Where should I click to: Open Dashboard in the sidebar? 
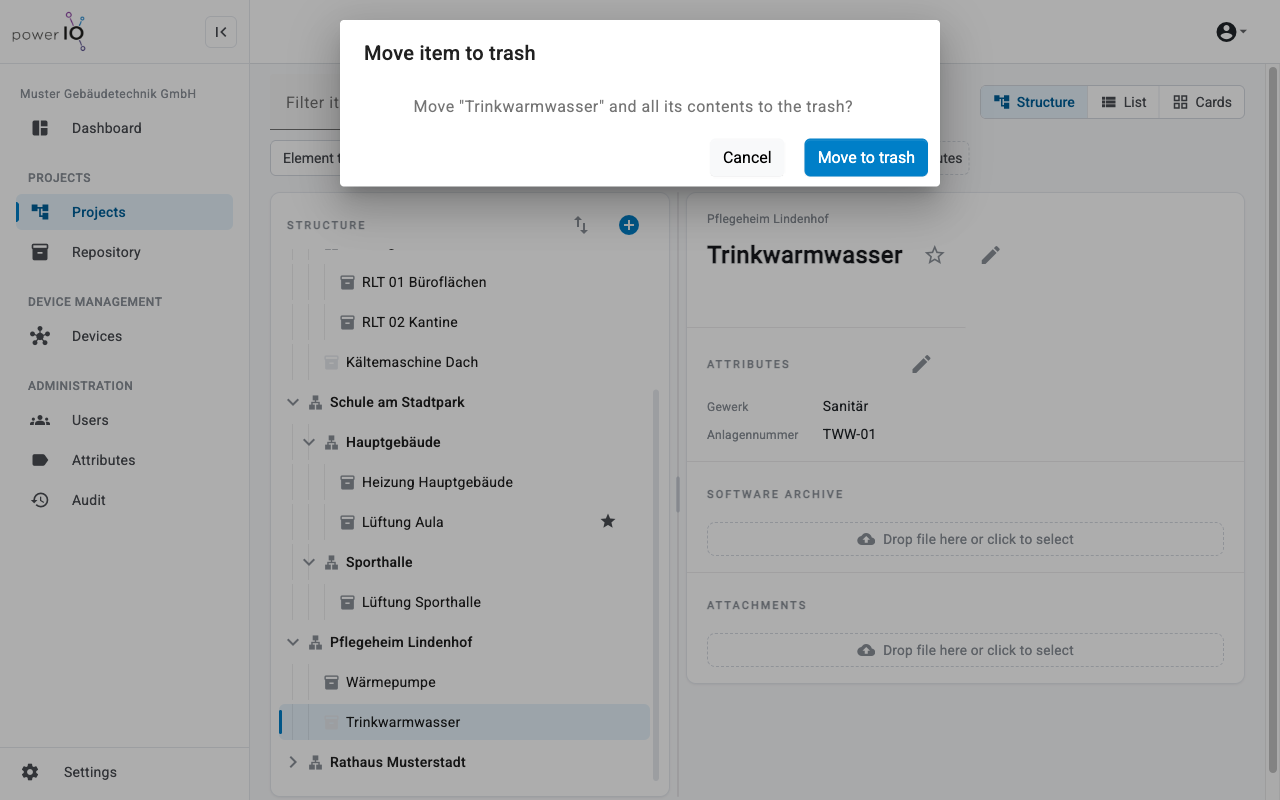point(124,128)
